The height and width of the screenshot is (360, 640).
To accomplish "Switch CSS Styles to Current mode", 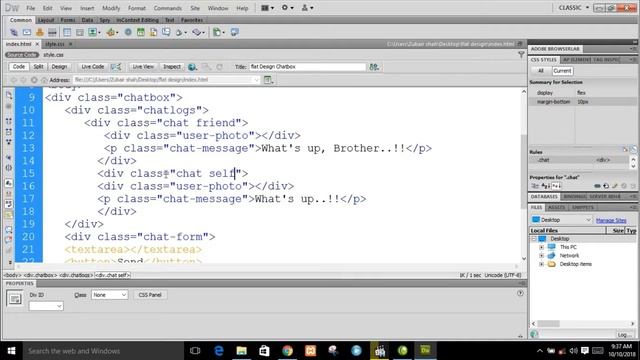I will [562, 71].
